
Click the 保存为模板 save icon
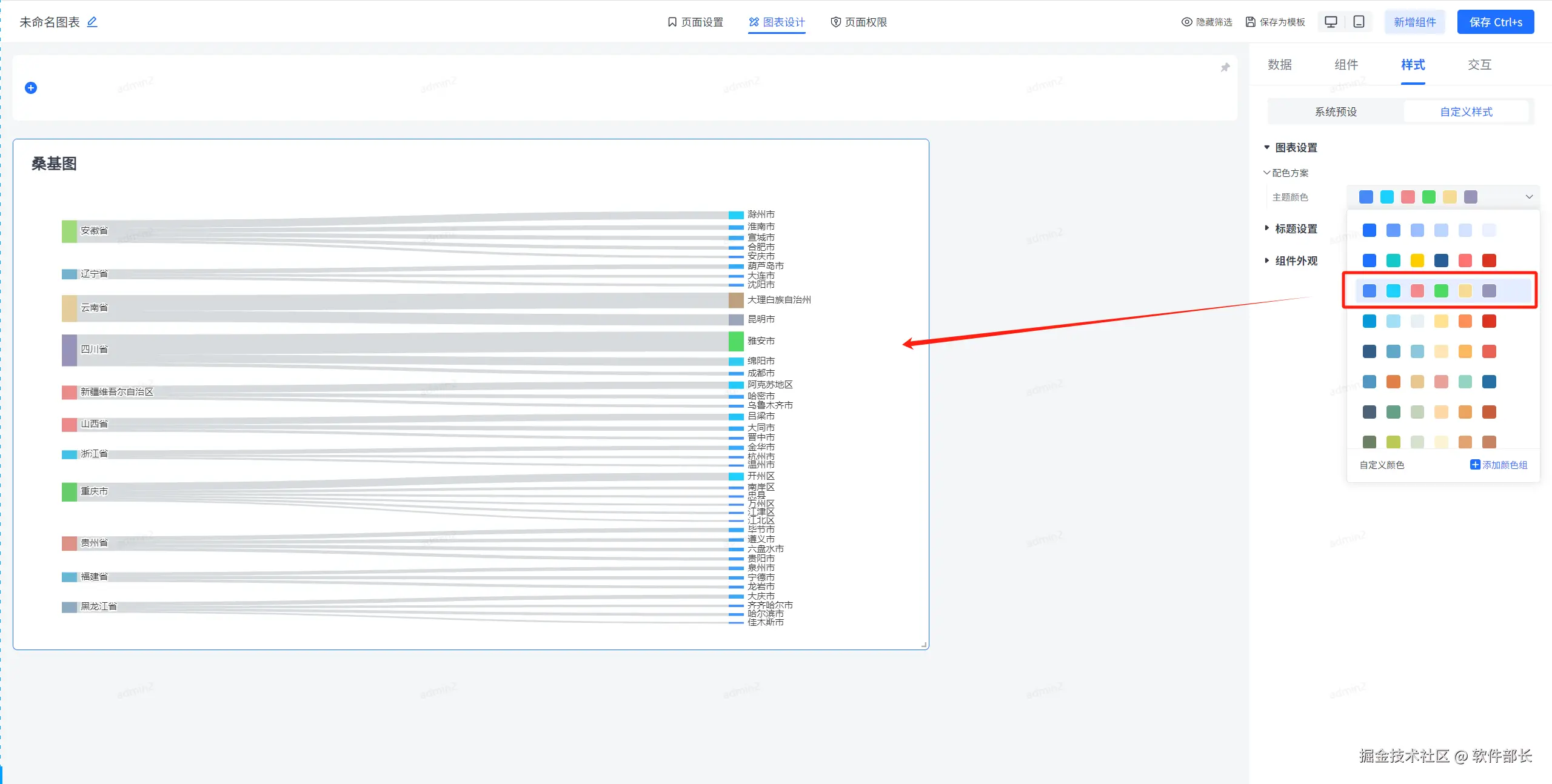click(x=1251, y=22)
